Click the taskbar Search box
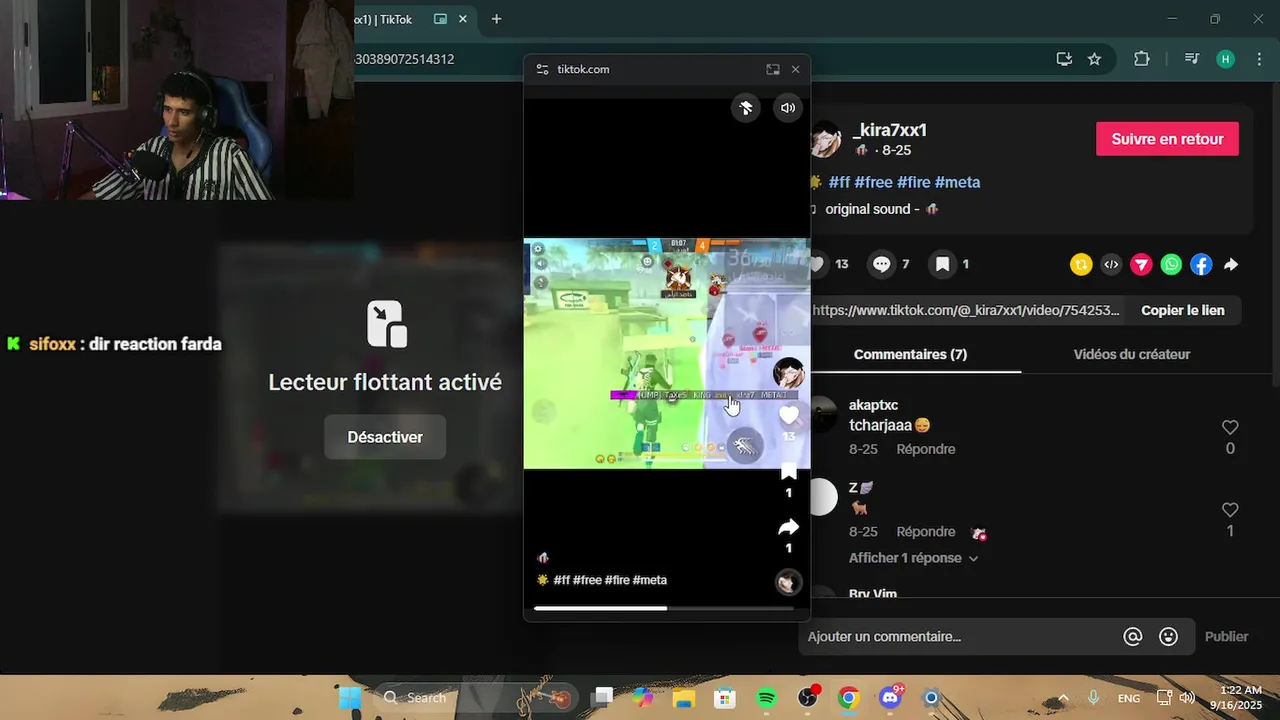 coord(477,698)
